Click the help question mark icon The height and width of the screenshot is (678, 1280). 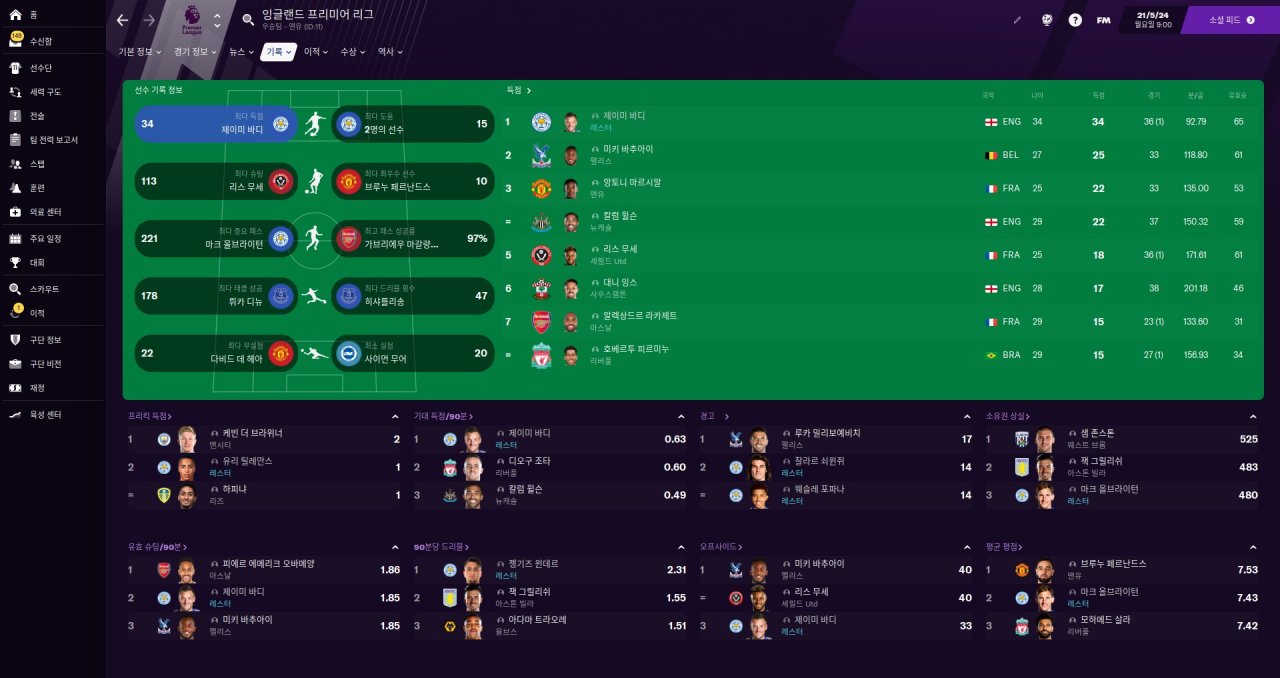[1075, 20]
